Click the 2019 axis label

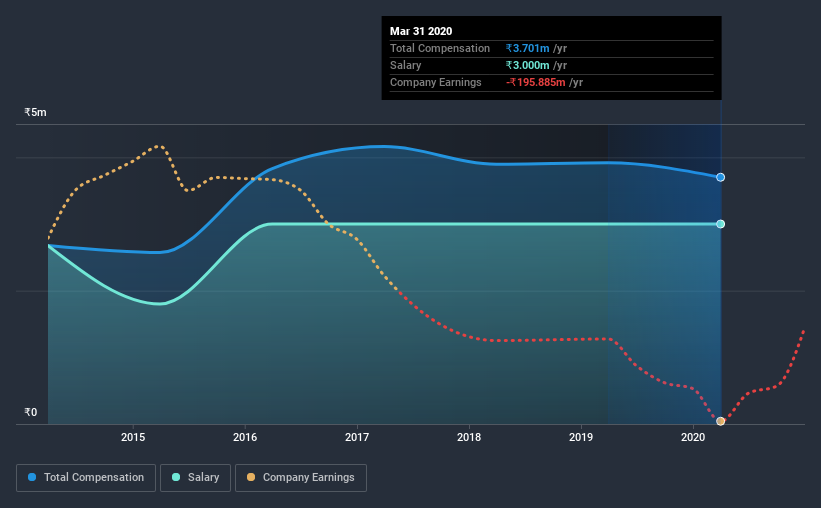click(x=581, y=437)
